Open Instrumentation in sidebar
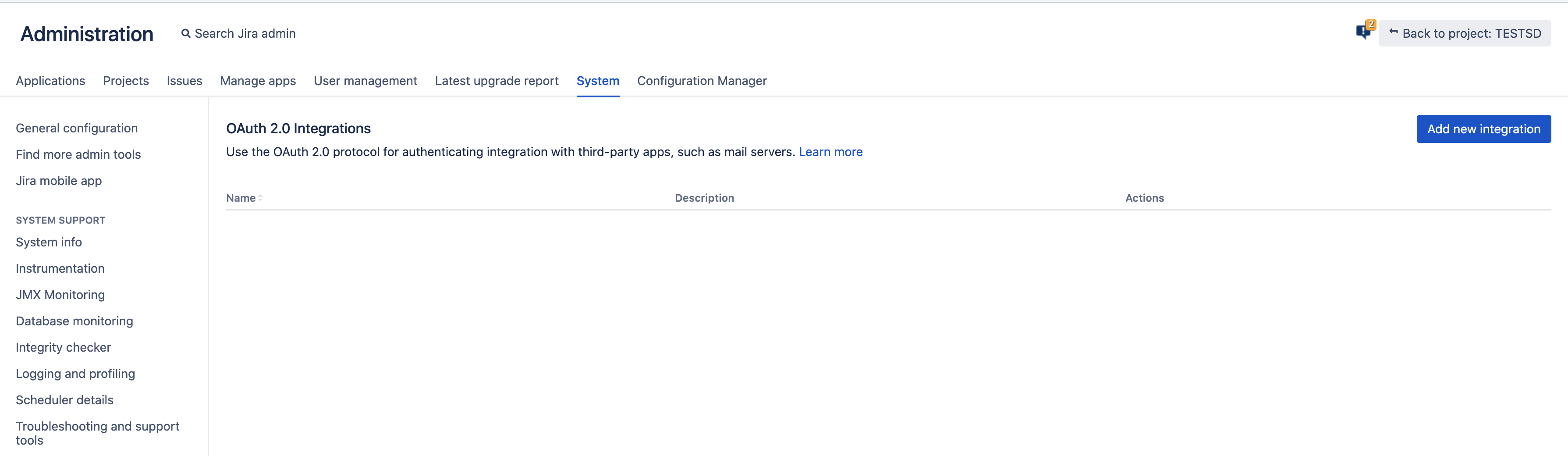Screen dimensions: 1568x456 click(60, 268)
